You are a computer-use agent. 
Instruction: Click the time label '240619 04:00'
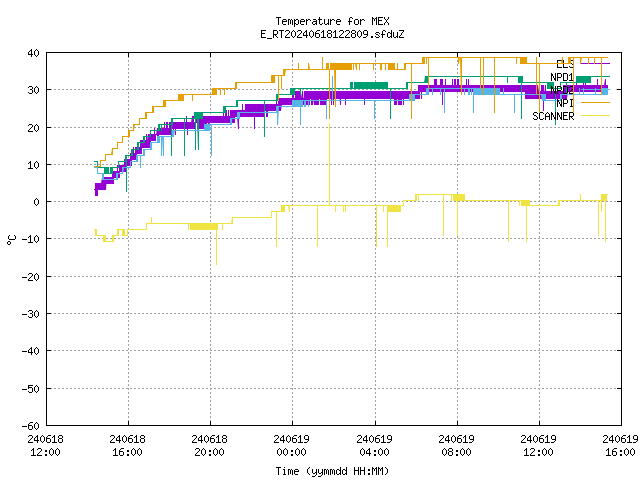pos(374,446)
